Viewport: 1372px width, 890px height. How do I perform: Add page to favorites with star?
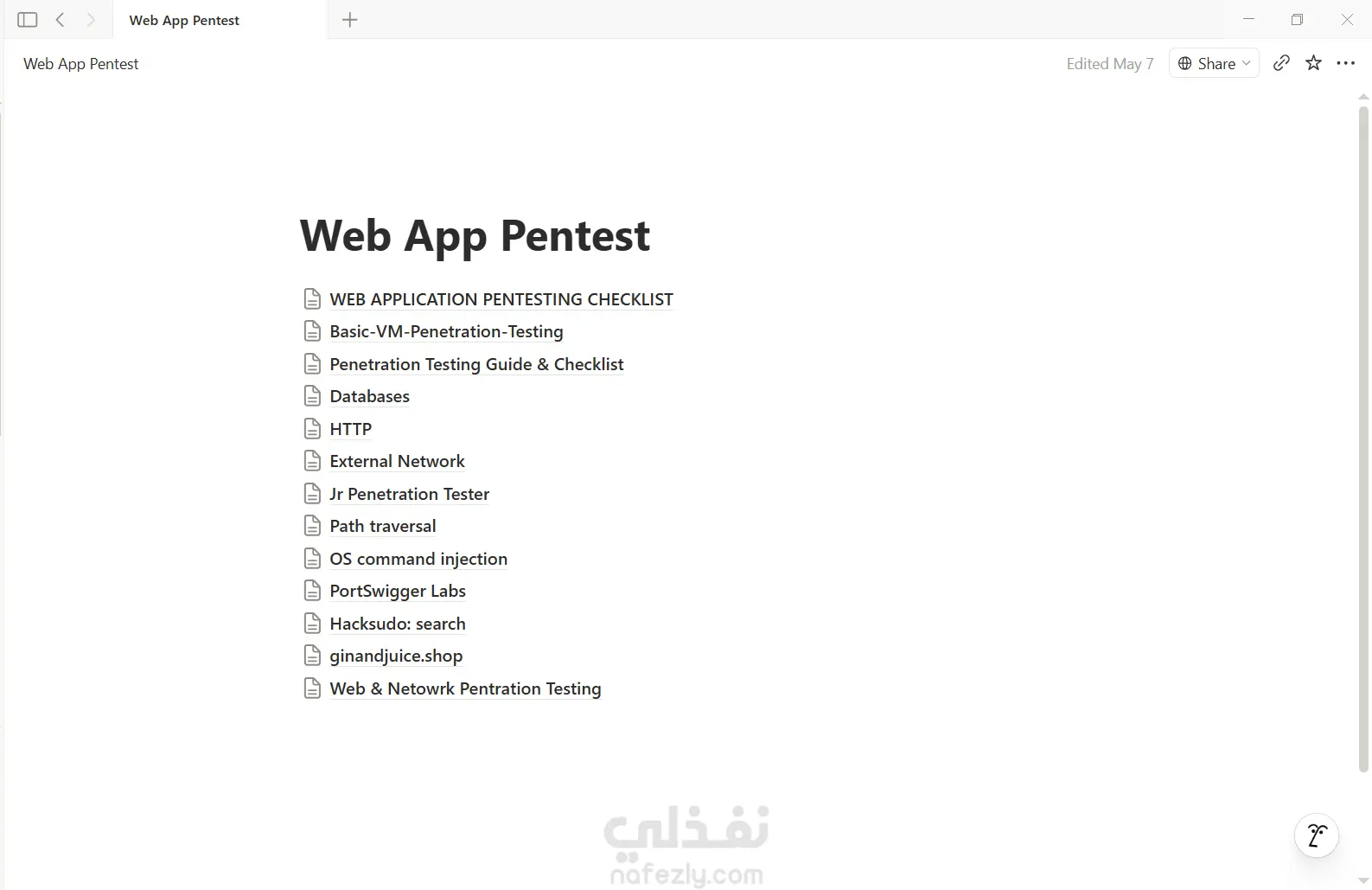[x=1313, y=63]
